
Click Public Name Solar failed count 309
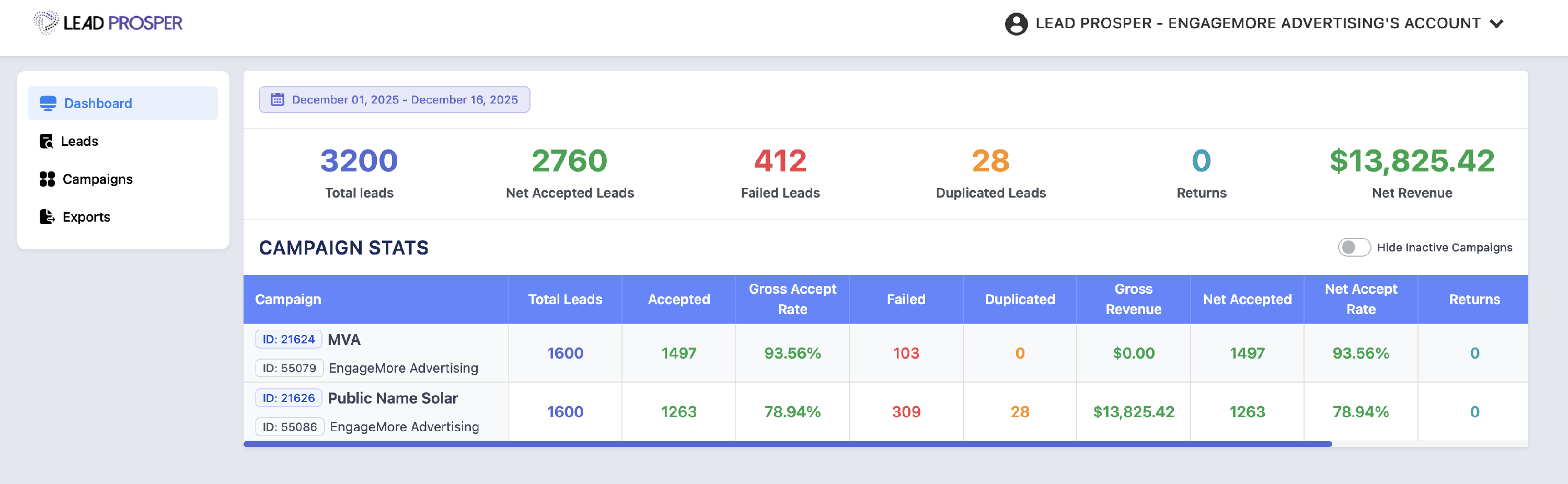point(906,411)
